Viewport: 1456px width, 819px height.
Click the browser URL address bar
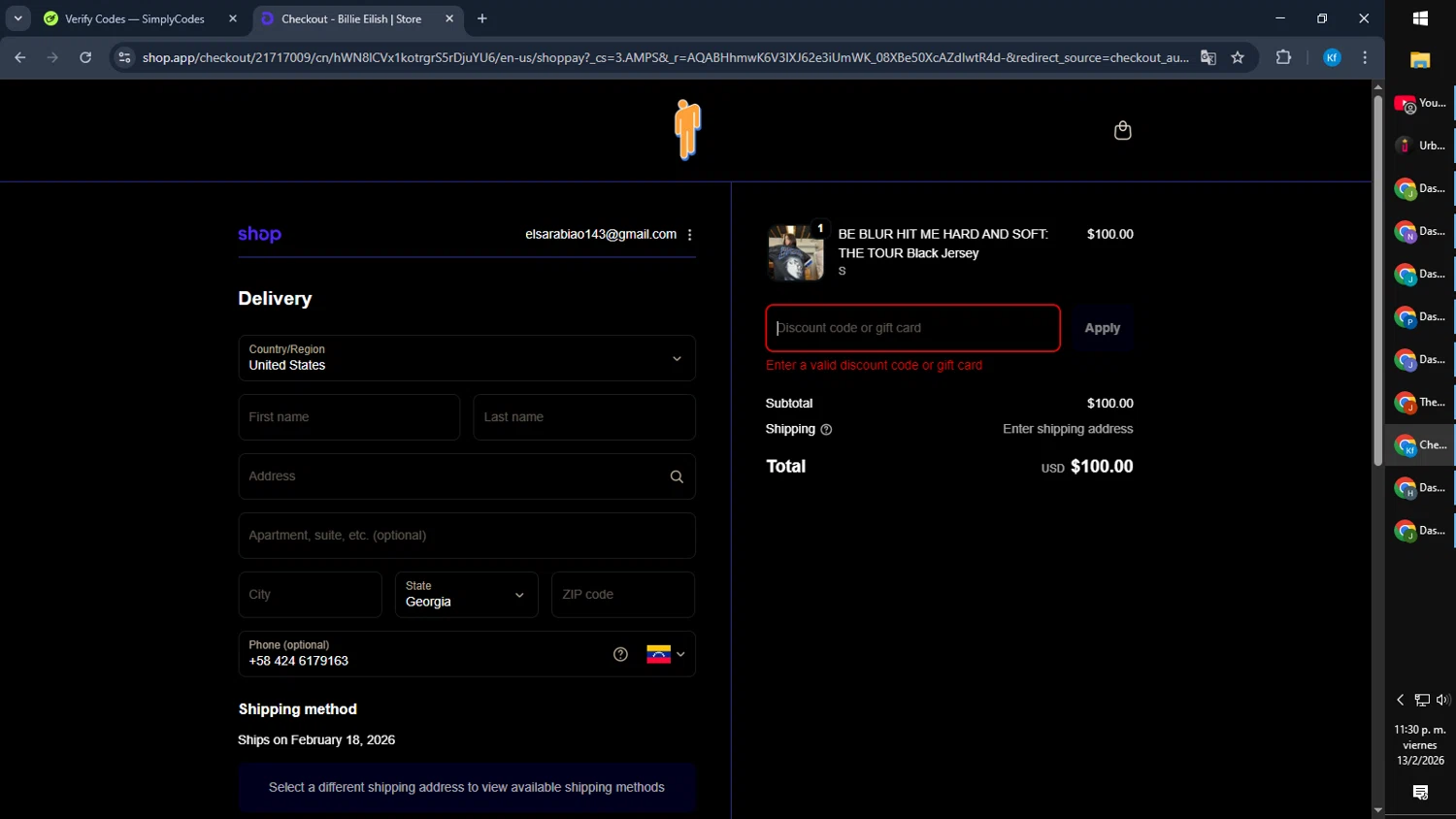(665, 57)
